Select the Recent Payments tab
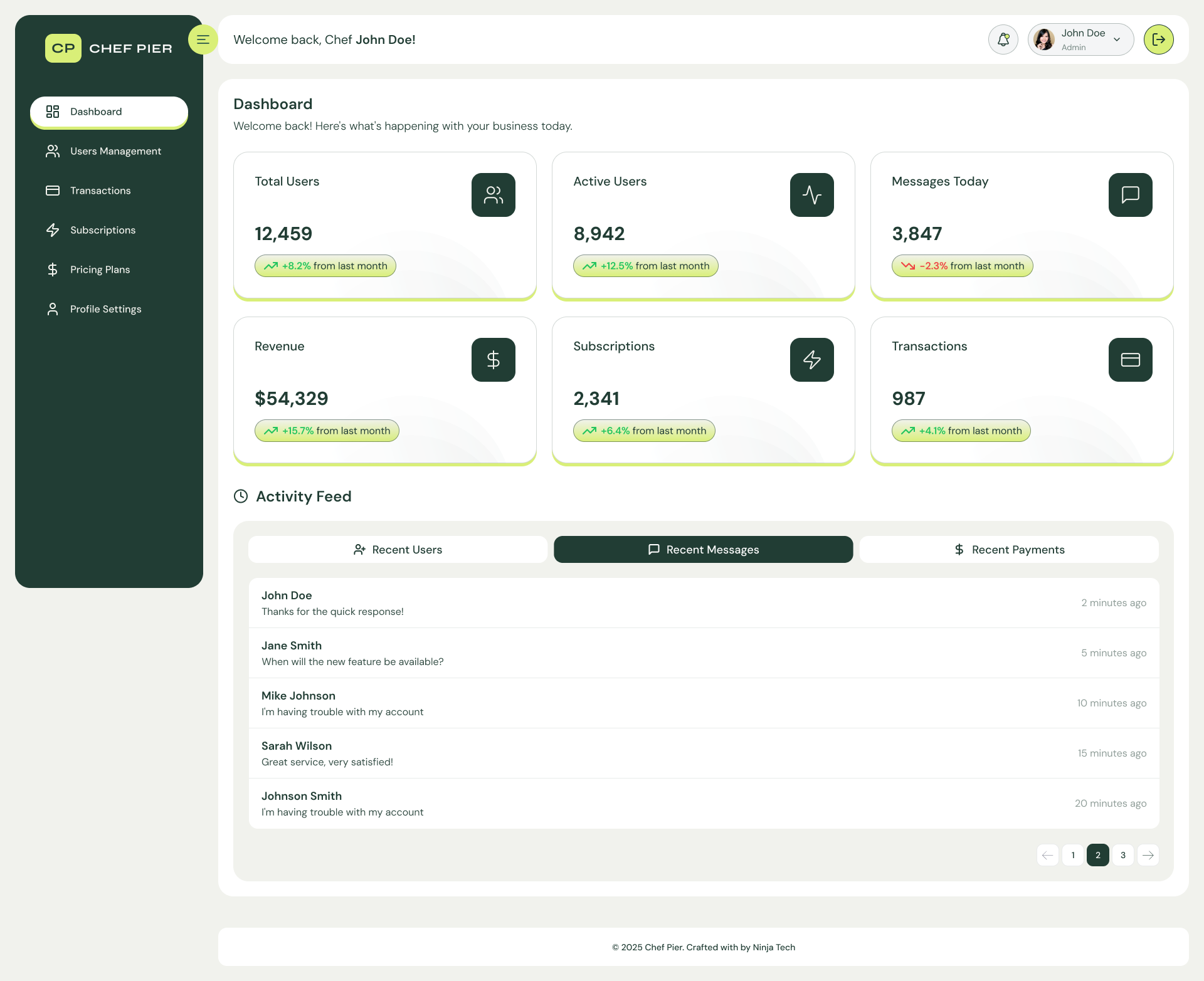 [x=1008, y=550]
